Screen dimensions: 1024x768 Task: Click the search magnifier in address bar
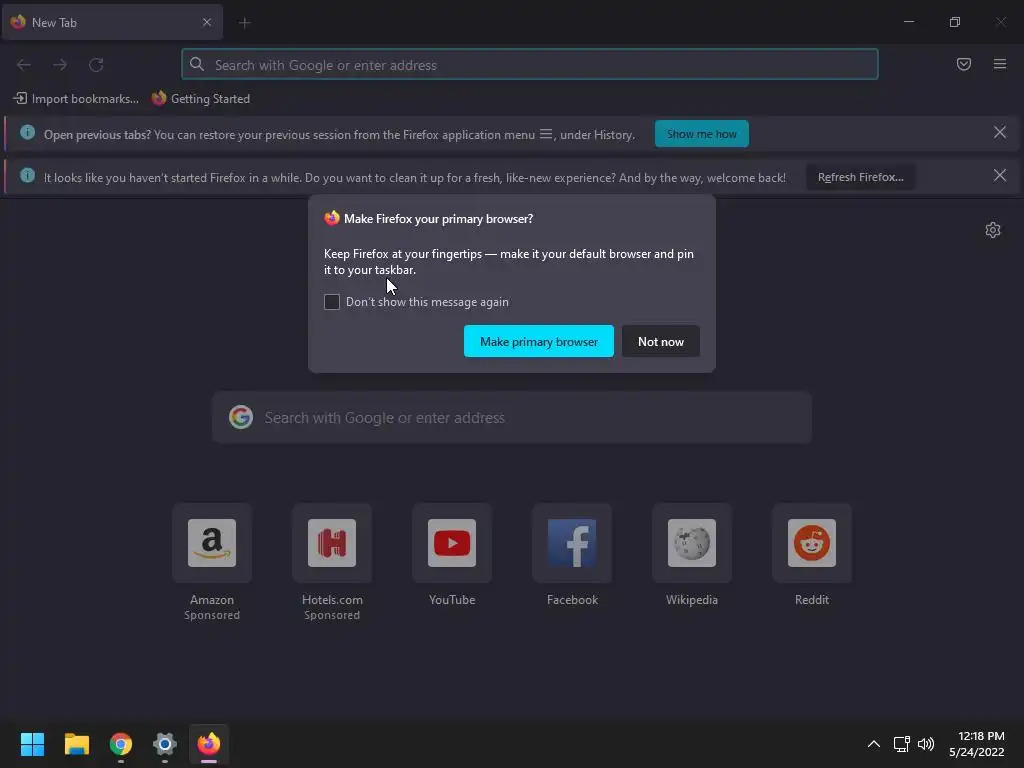point(197,64)
